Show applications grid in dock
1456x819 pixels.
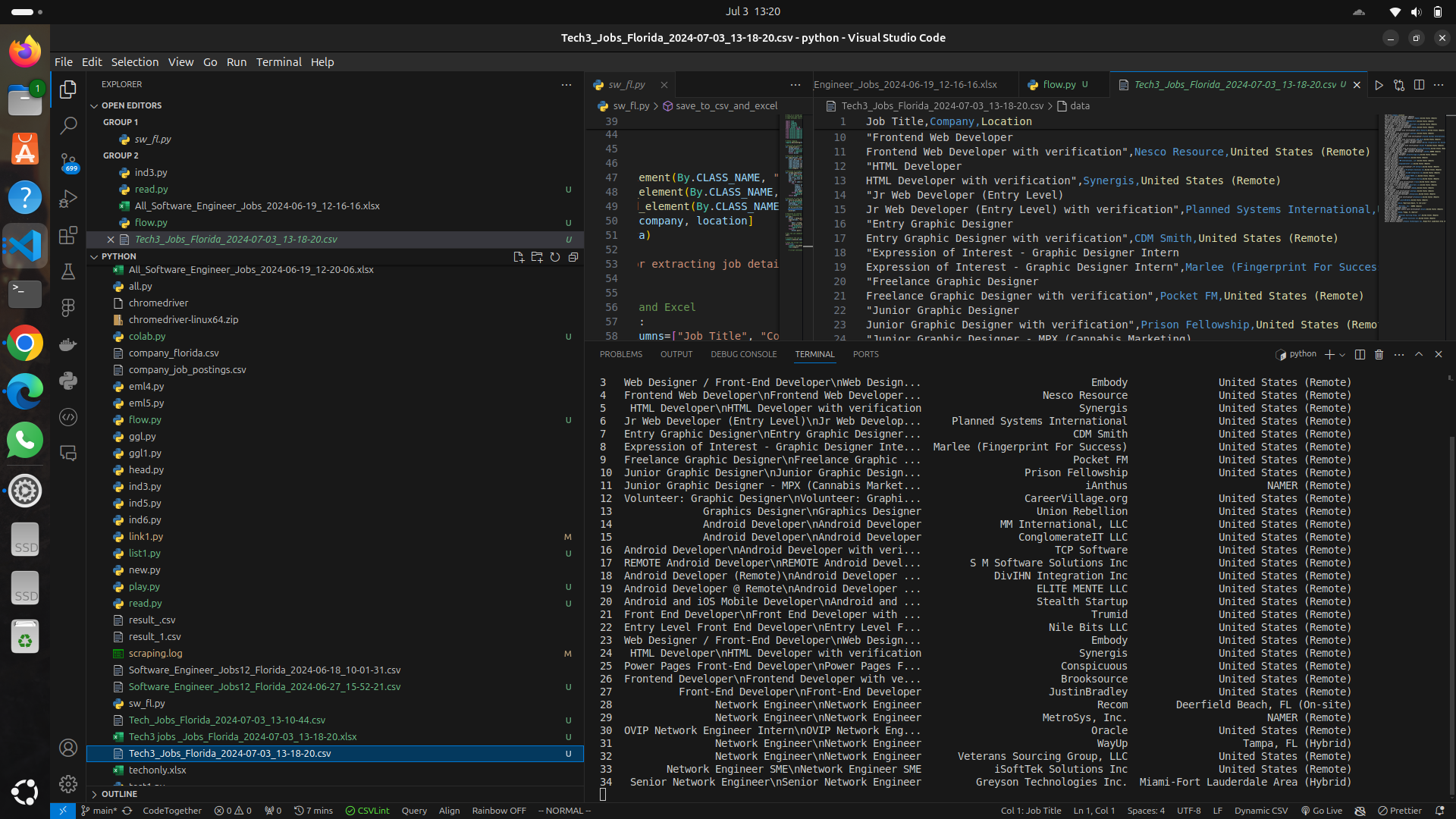point(25,792)
